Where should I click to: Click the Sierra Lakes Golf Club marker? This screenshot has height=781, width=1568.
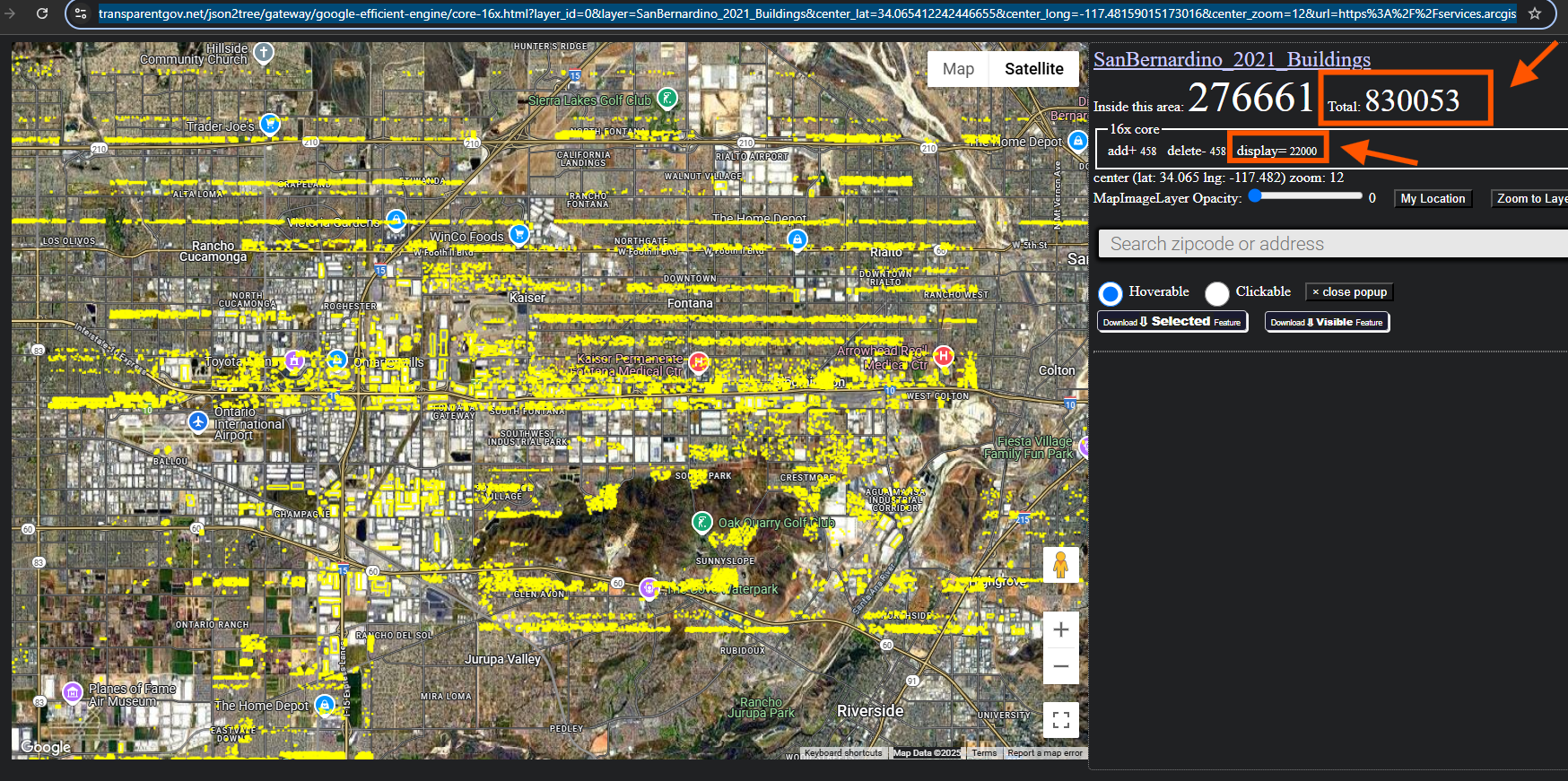tap(666, 98)
